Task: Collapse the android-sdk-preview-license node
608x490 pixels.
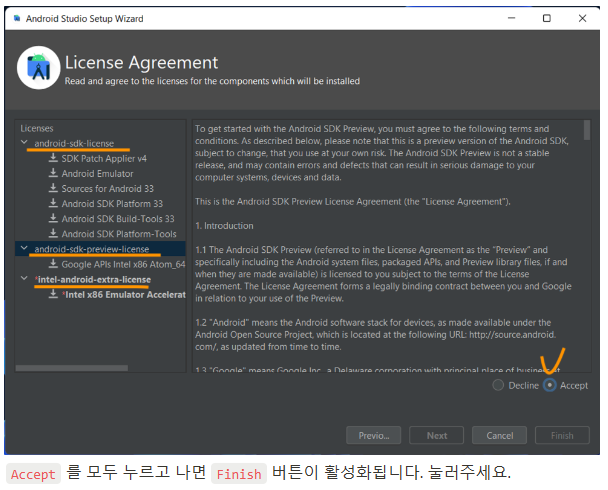Action: [x=24, y=248]
